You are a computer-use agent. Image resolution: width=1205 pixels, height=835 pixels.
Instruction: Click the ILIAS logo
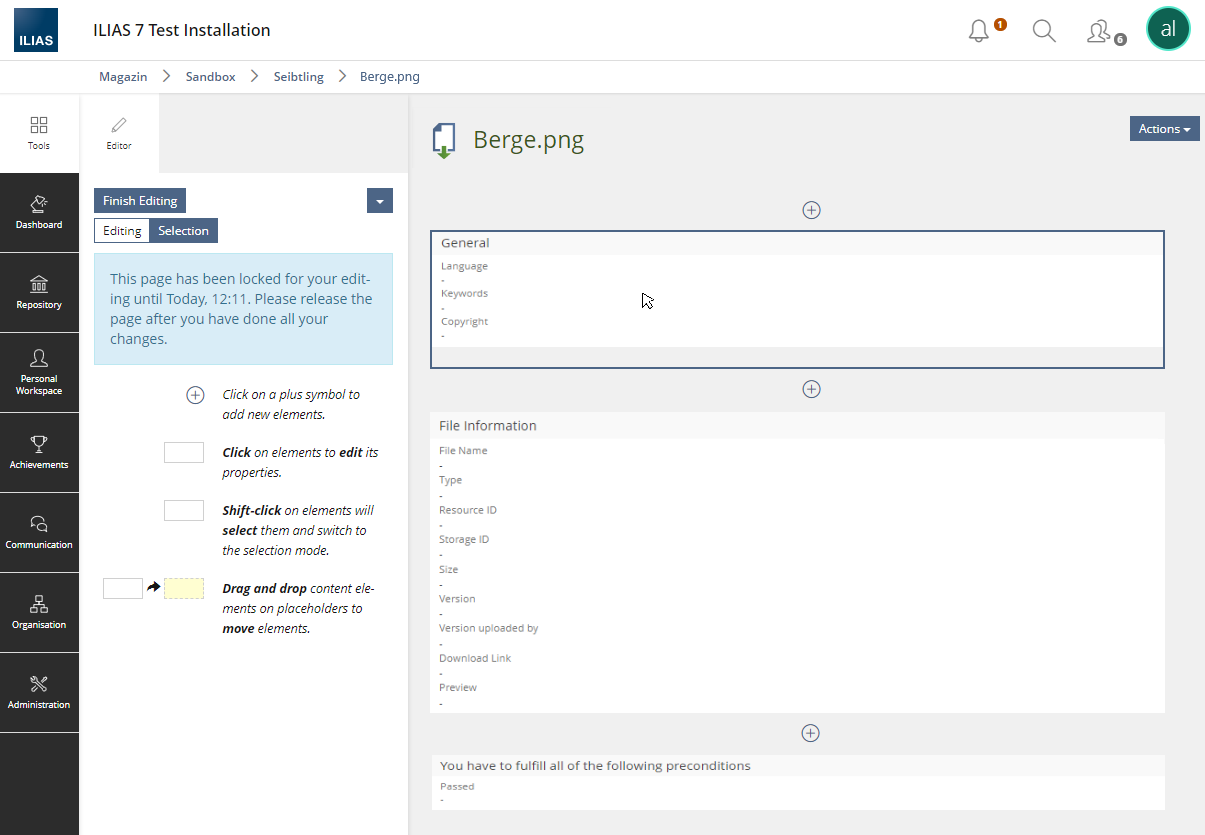pos(36,30)
